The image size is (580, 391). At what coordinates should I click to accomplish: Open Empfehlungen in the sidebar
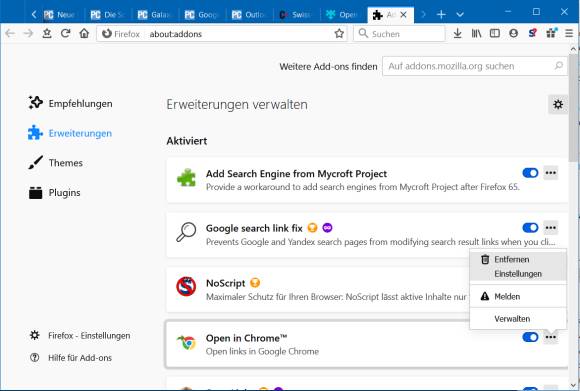pyautogui.click(x=70, y=103)
